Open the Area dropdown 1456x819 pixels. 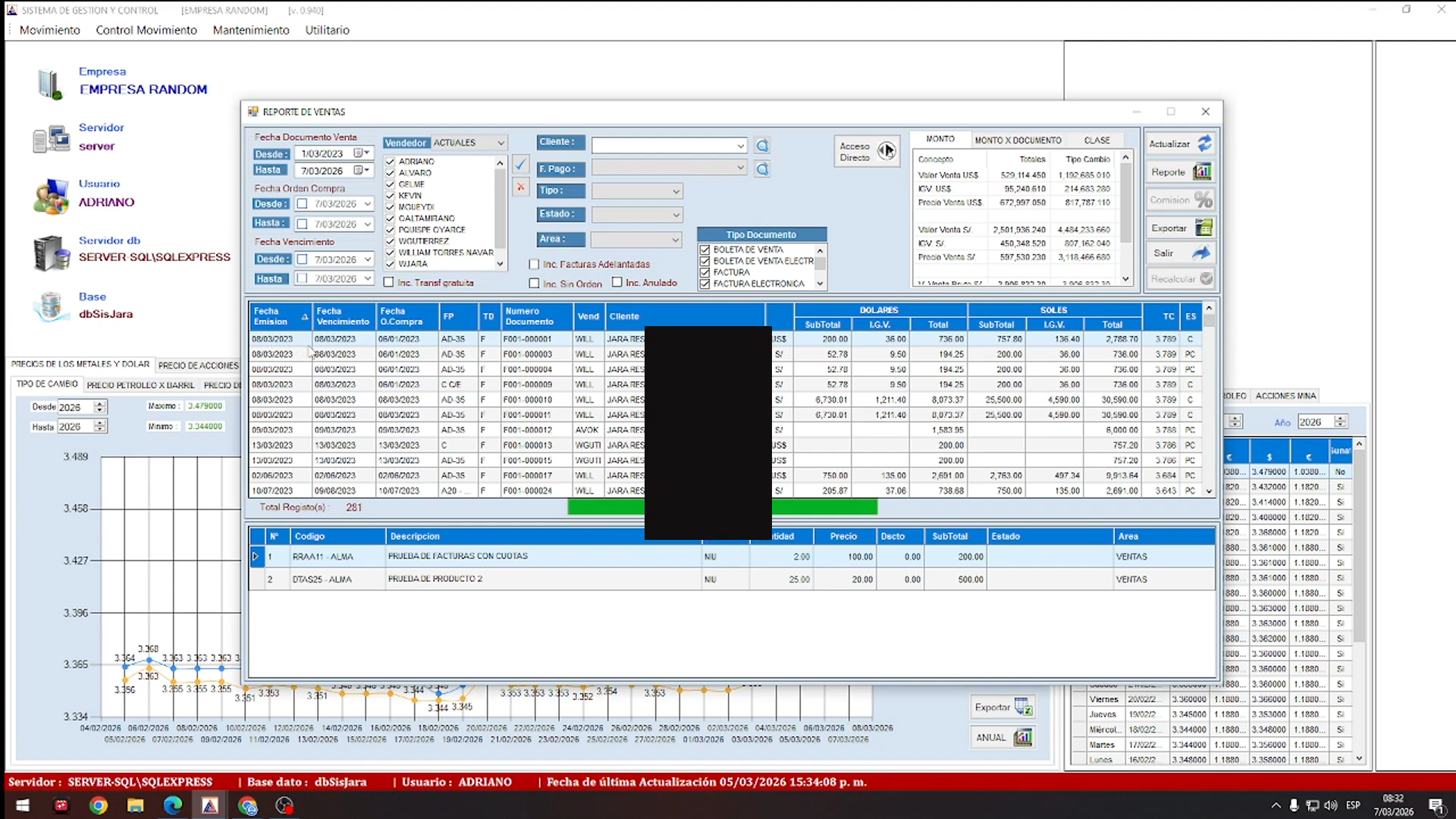click(675, 240)
